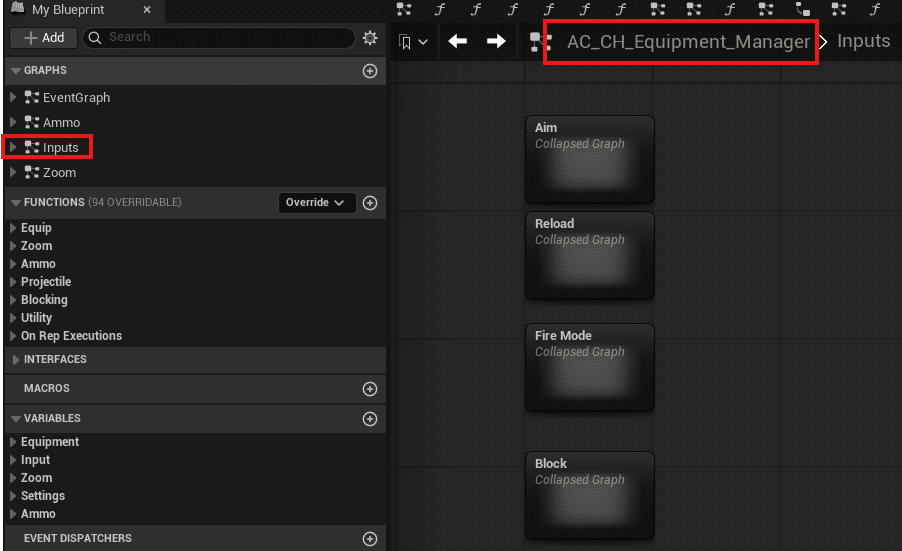Click the Add button in My Blueprint
The width and height of the screenshot is (902, 551).
pos(44,38)
